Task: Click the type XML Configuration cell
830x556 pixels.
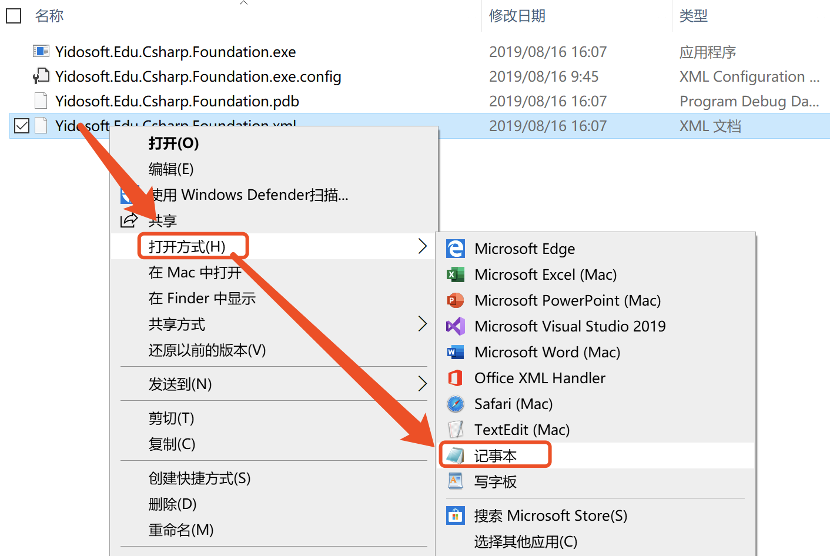Action: 750,76
